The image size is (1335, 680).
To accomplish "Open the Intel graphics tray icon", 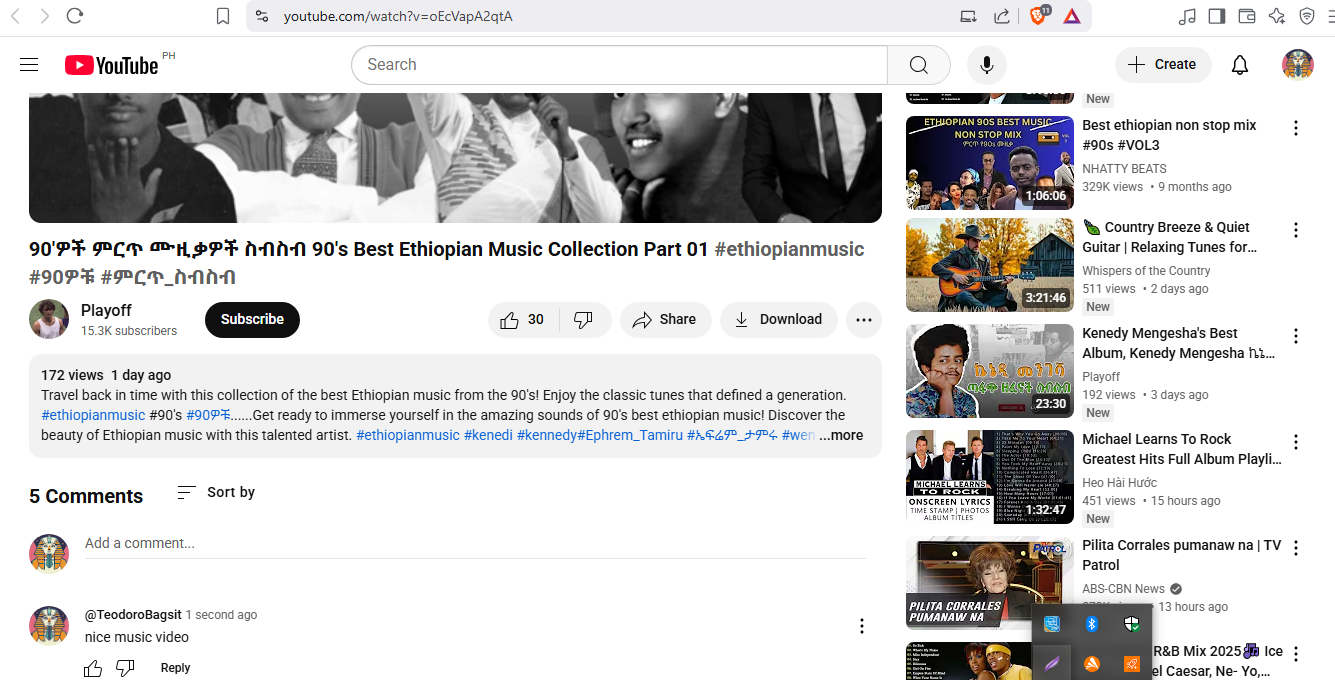I will pyautogui.click(x=1052, y=624).
